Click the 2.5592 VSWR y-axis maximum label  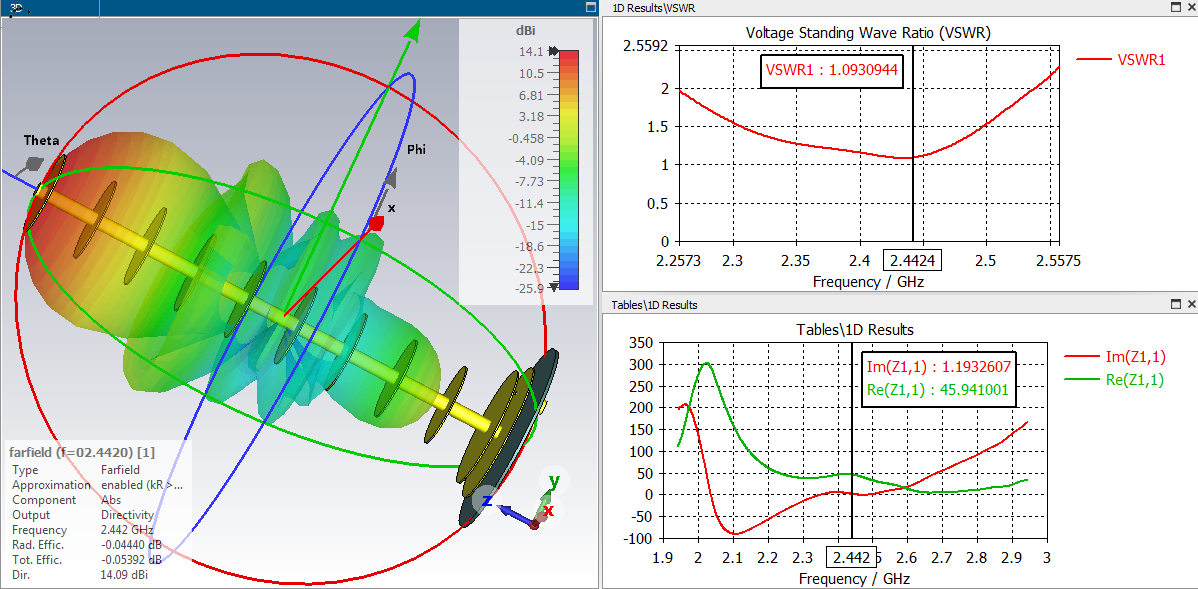646,46
